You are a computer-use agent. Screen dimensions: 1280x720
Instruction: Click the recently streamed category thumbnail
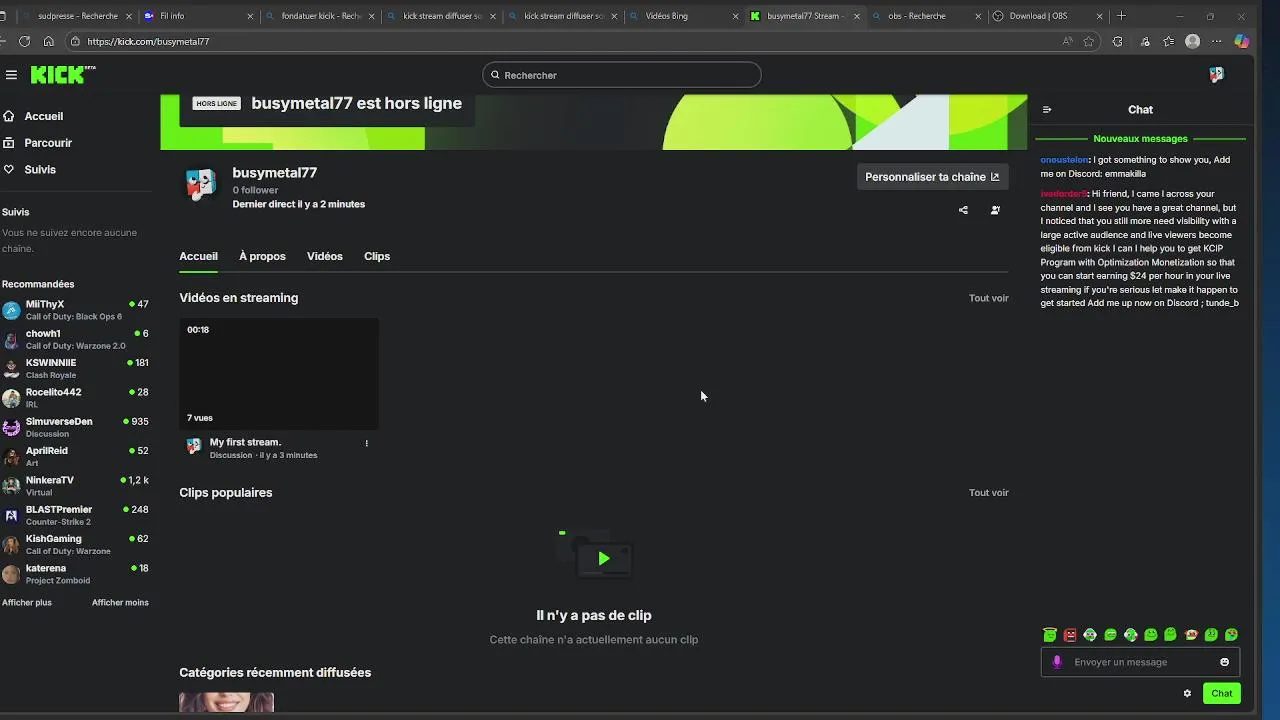click(226, 702)
